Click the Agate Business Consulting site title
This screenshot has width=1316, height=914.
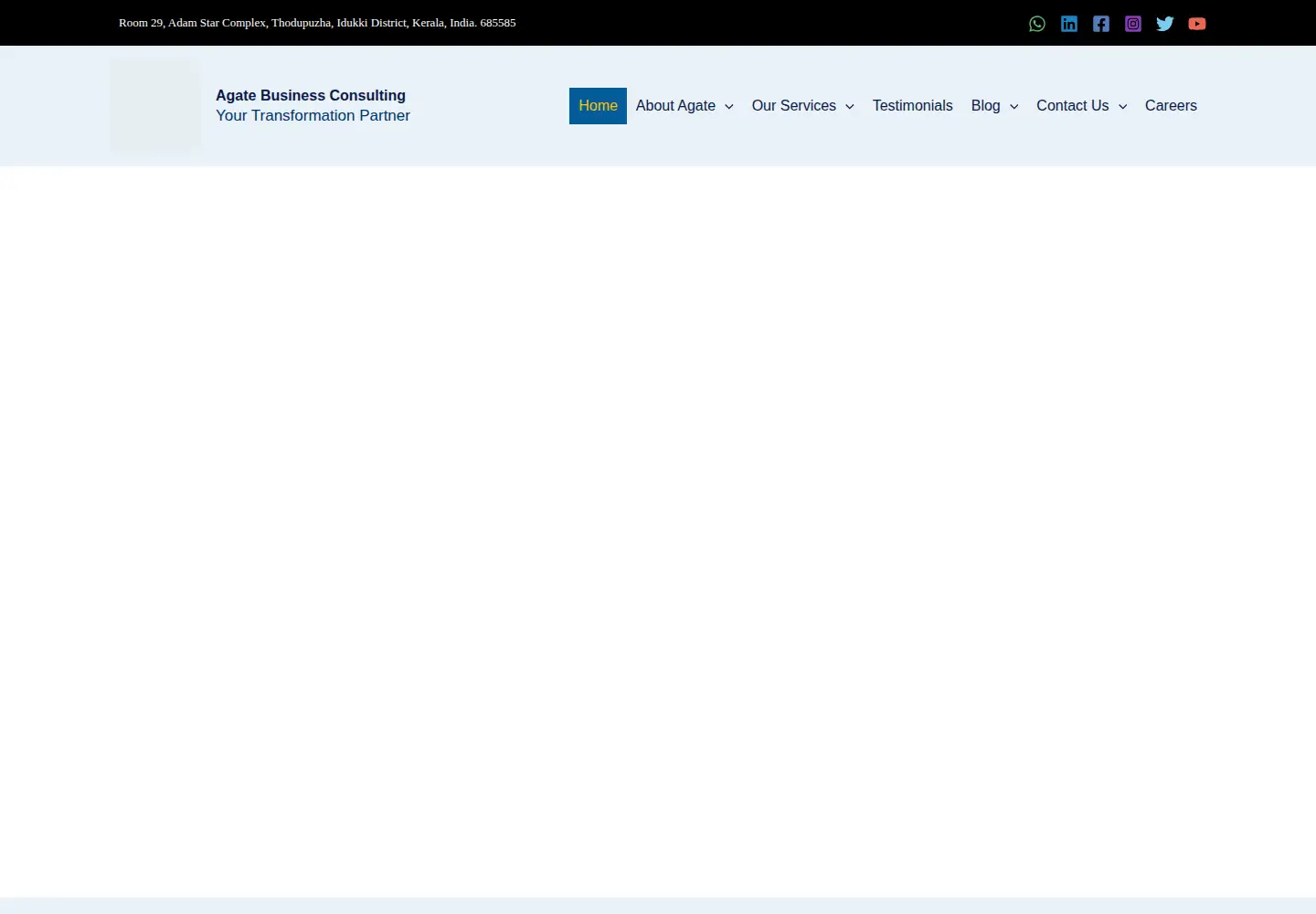pos(311,95)
